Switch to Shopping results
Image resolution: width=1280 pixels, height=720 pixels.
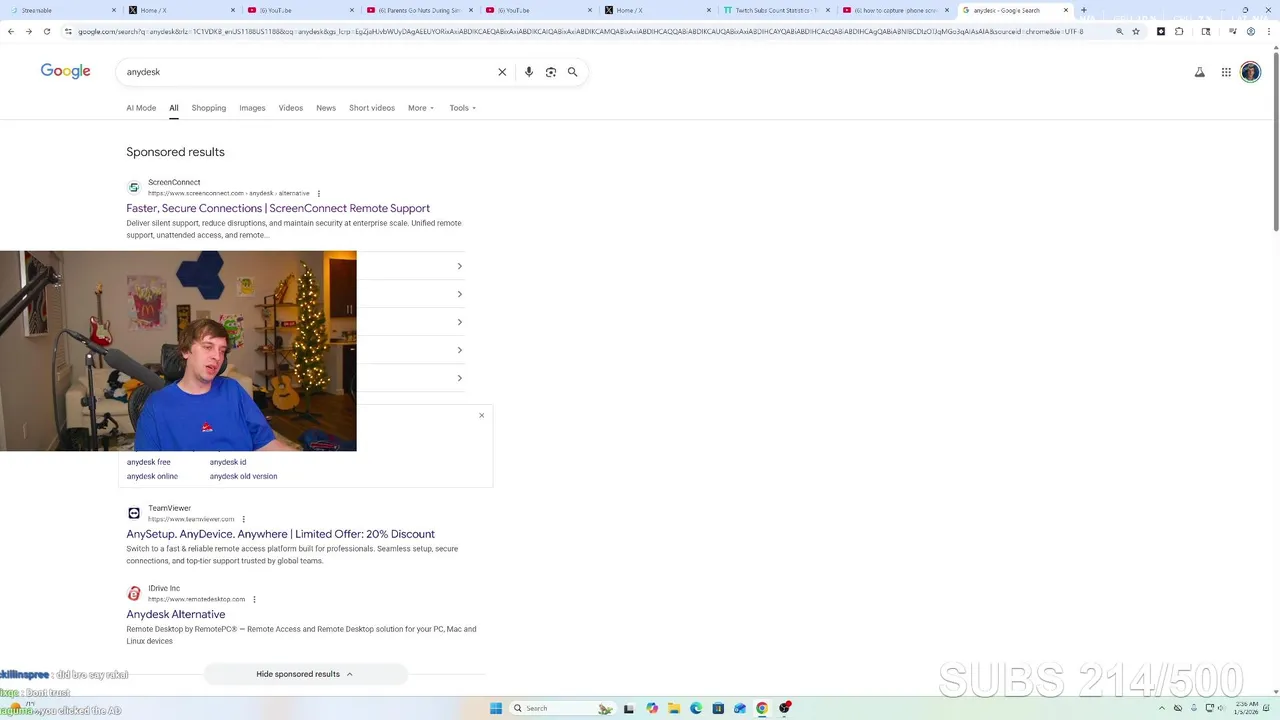tap(209, 108)
